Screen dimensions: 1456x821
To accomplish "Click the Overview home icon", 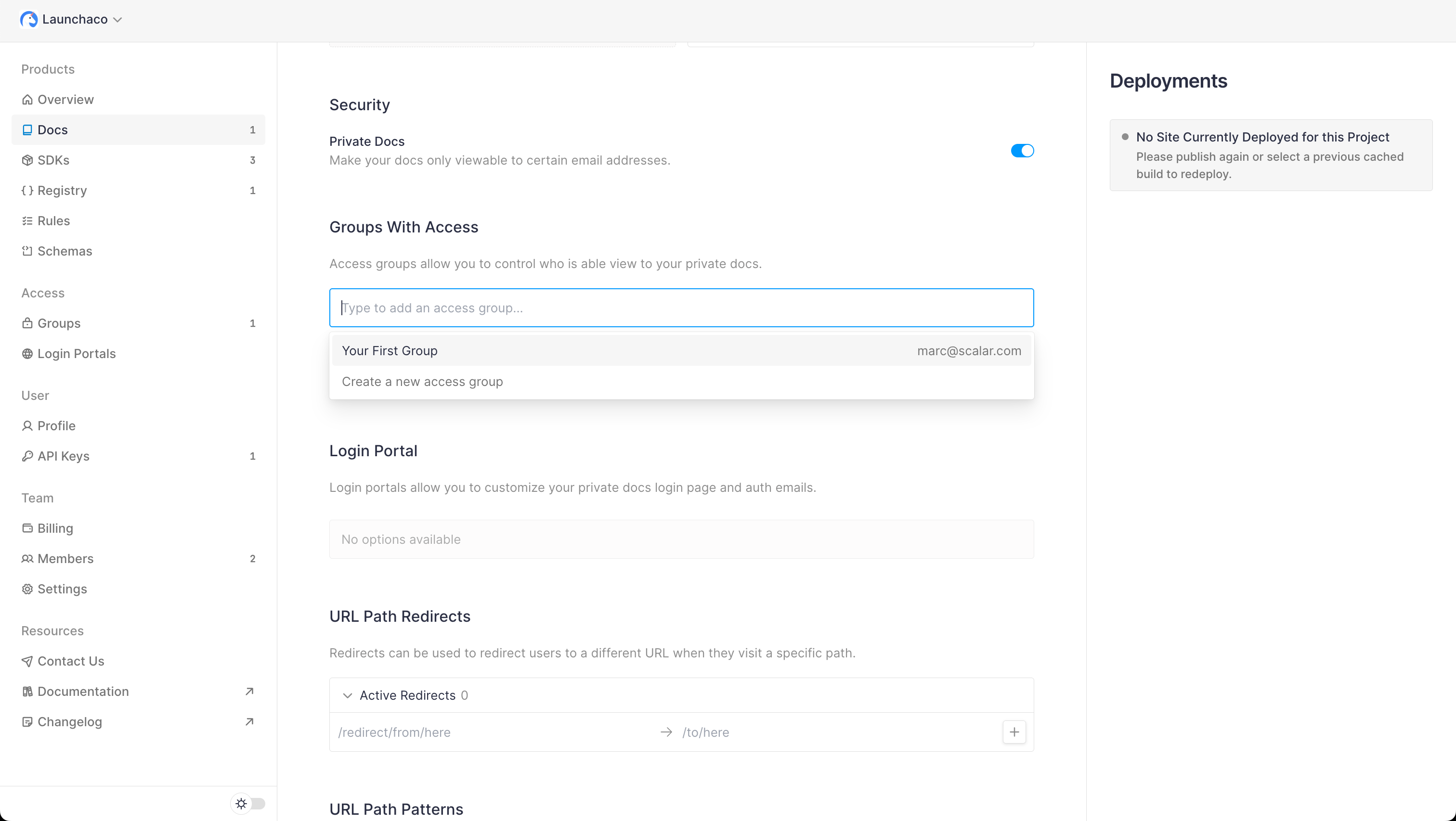I will tap(27, 100).
